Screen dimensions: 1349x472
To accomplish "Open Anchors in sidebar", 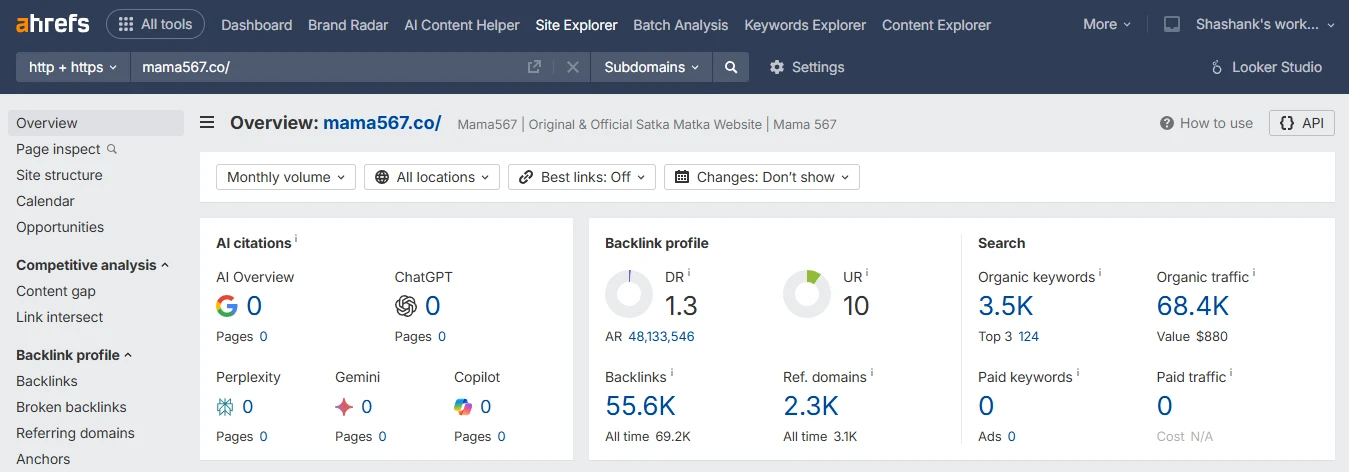I will (43, 459).
